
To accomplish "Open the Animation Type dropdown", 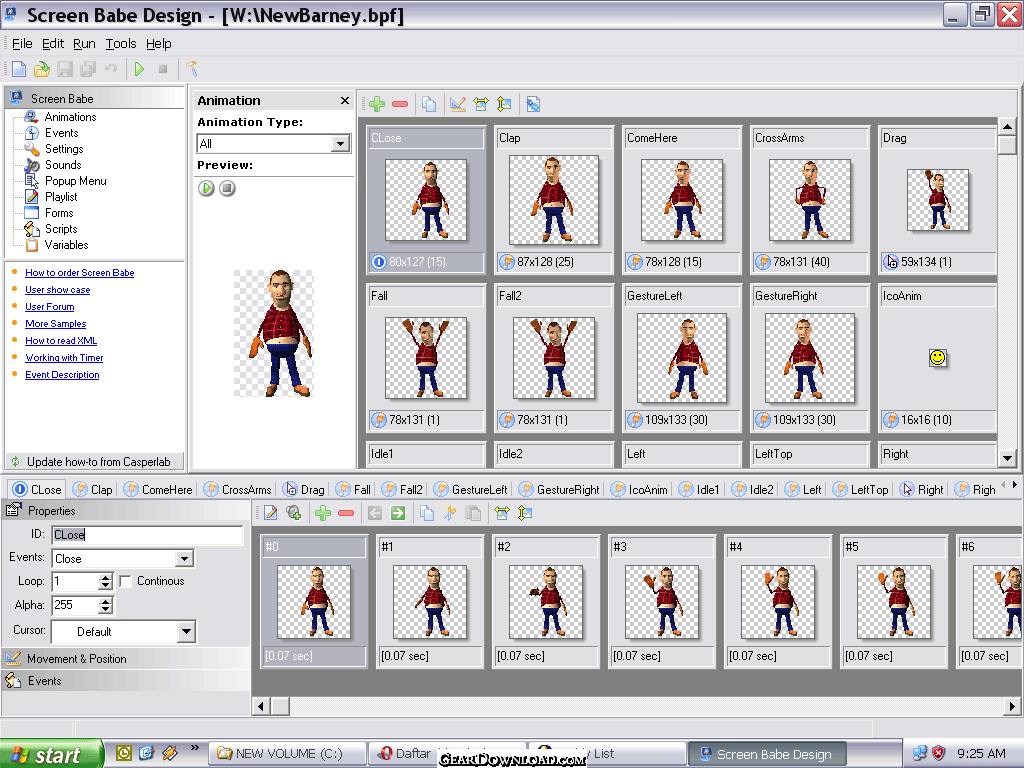I will pos(340,144).
